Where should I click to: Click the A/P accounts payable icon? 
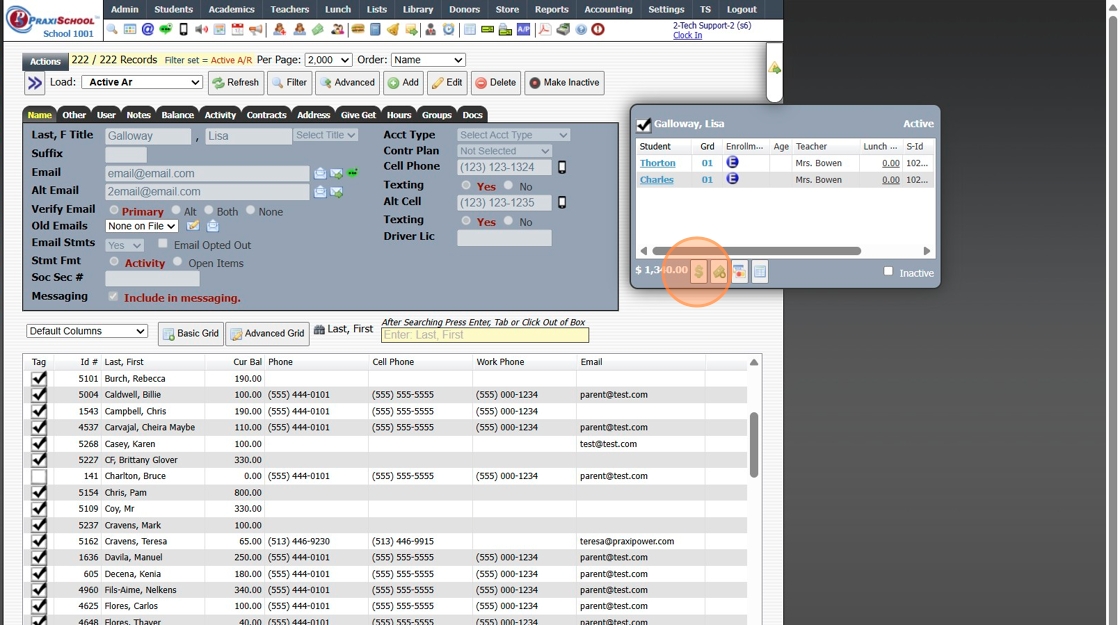tap(523, 30)
